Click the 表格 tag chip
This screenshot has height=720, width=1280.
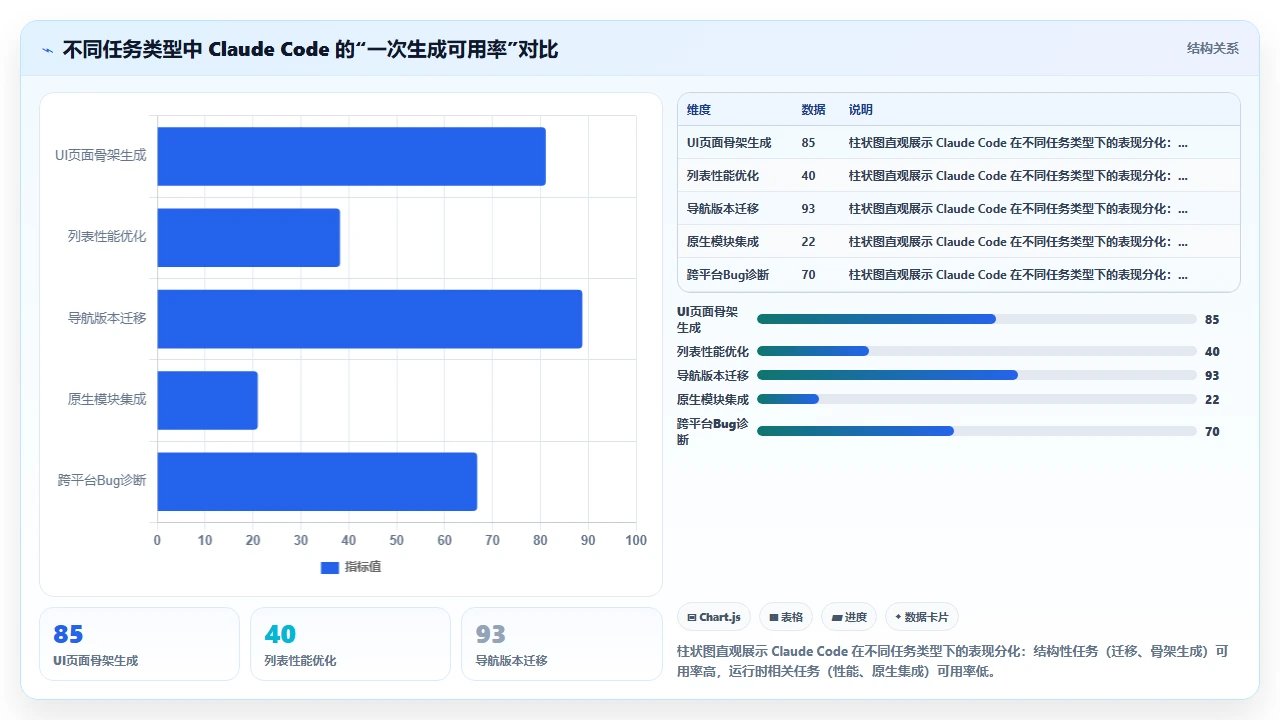786,617
